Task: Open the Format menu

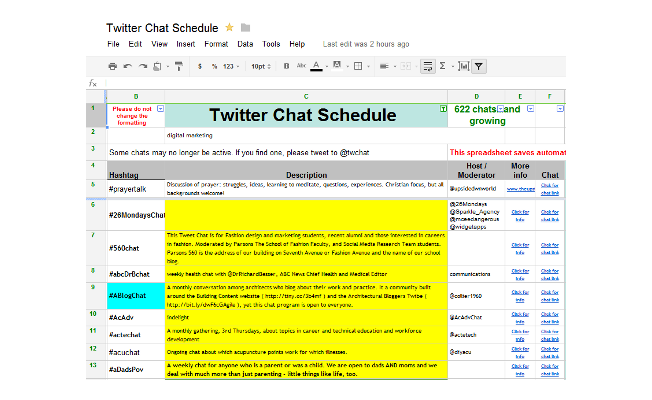Action: (216, 44)
